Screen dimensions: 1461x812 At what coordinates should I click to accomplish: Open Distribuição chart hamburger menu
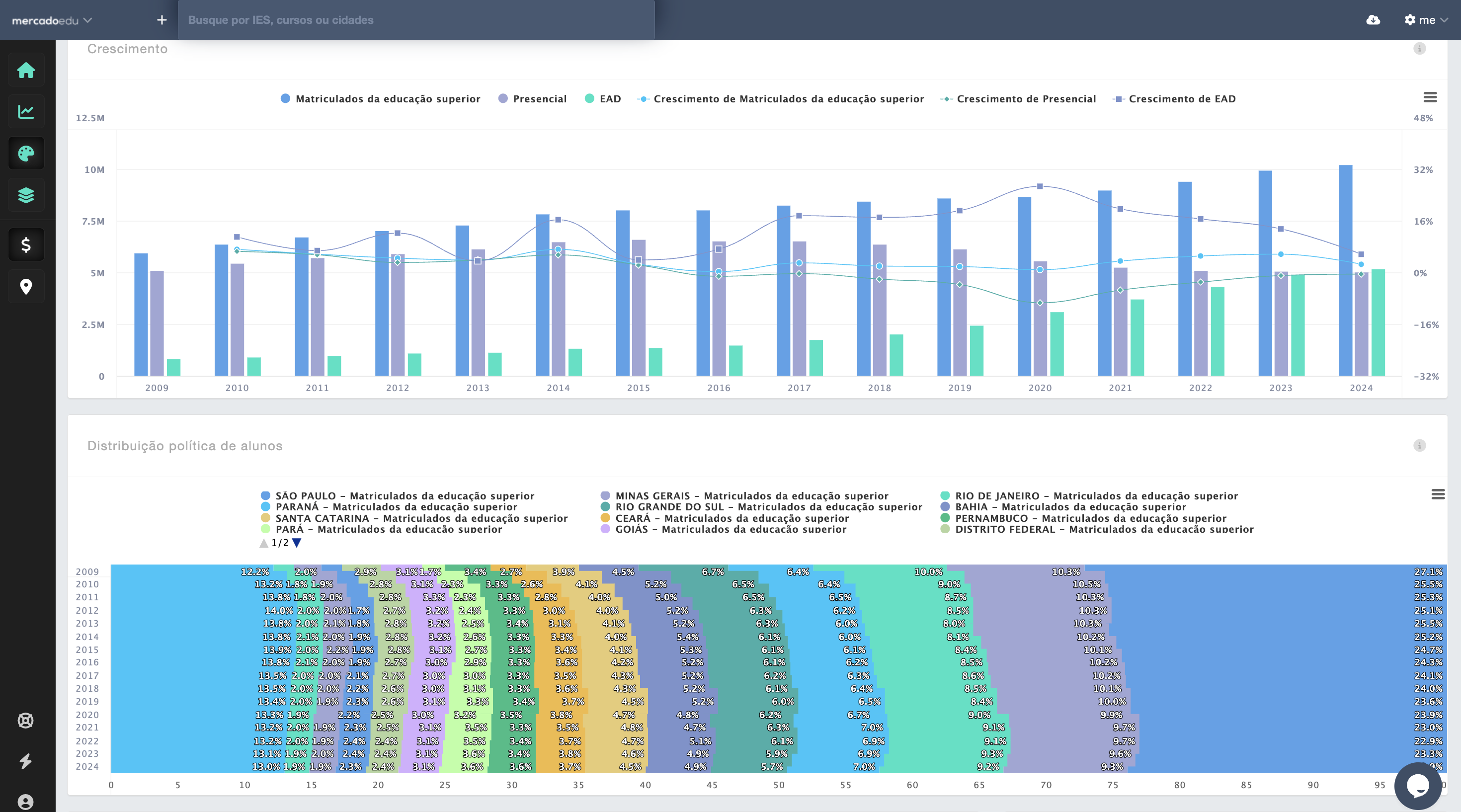[1438, 494]
